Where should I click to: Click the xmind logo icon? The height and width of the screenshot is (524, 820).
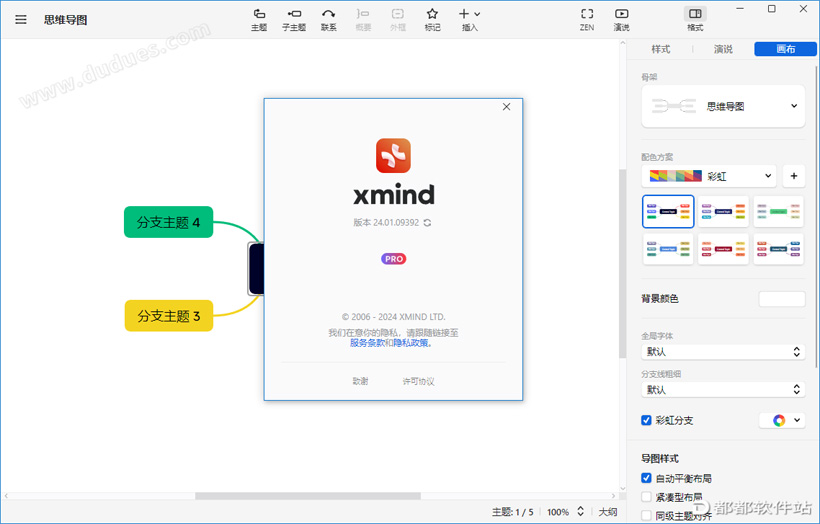click(x=393, y=155)
